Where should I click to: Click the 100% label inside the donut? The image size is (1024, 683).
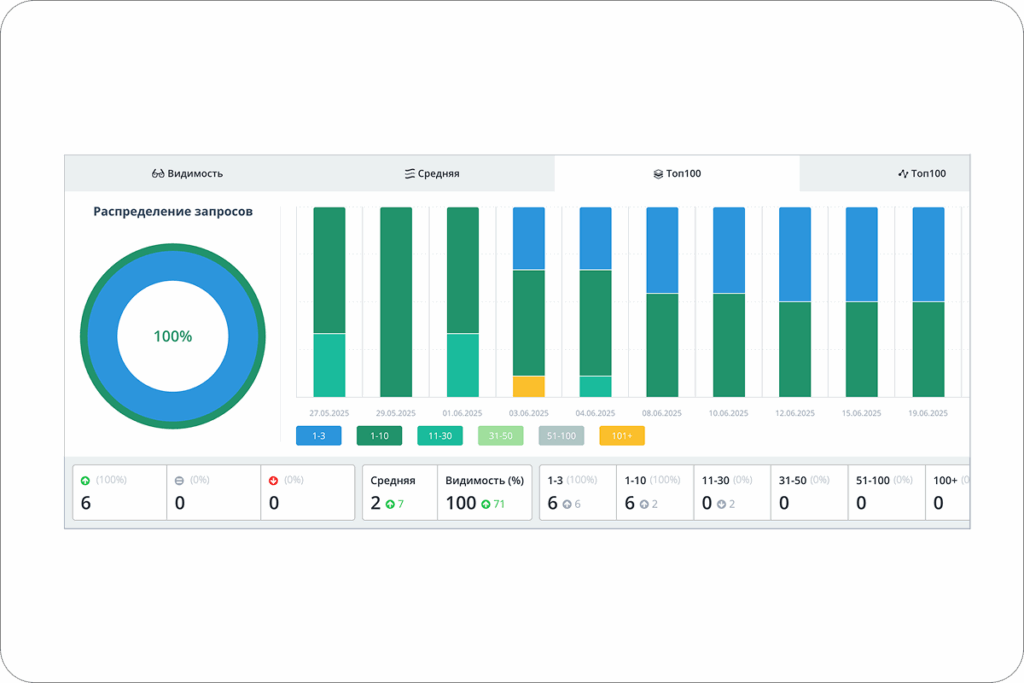[x=173, y=336]
